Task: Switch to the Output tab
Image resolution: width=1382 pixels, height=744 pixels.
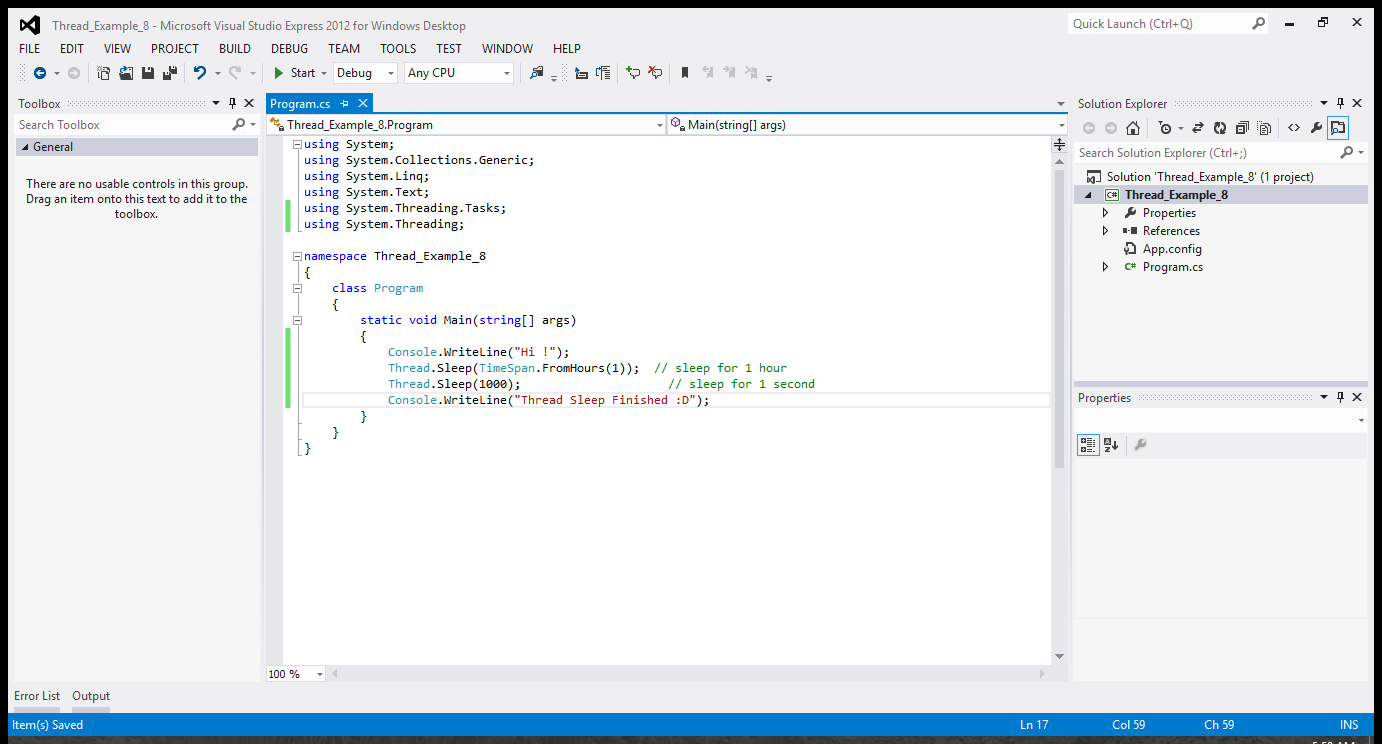Action: (x=91, y=696)
